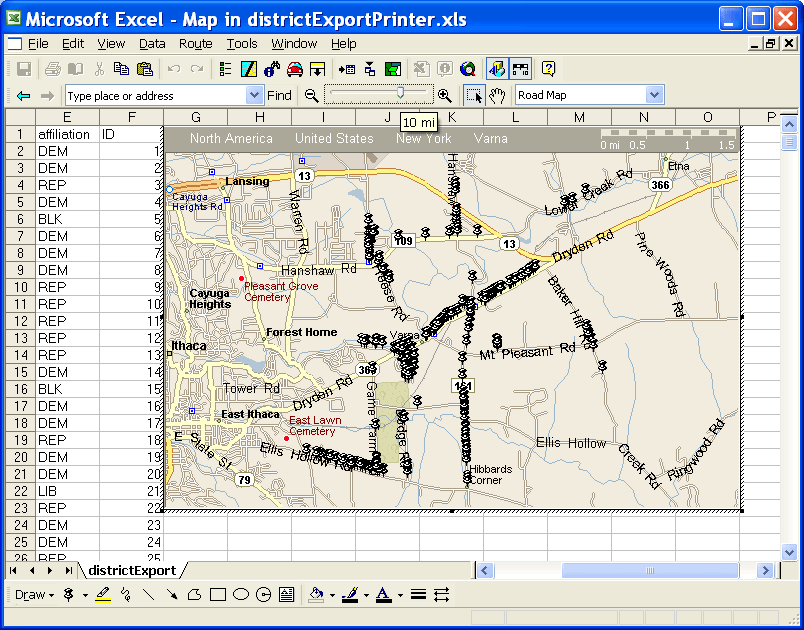Click the Create Pushpin icon
Screen dimensions: 804x630
click(x=69, y=595)
